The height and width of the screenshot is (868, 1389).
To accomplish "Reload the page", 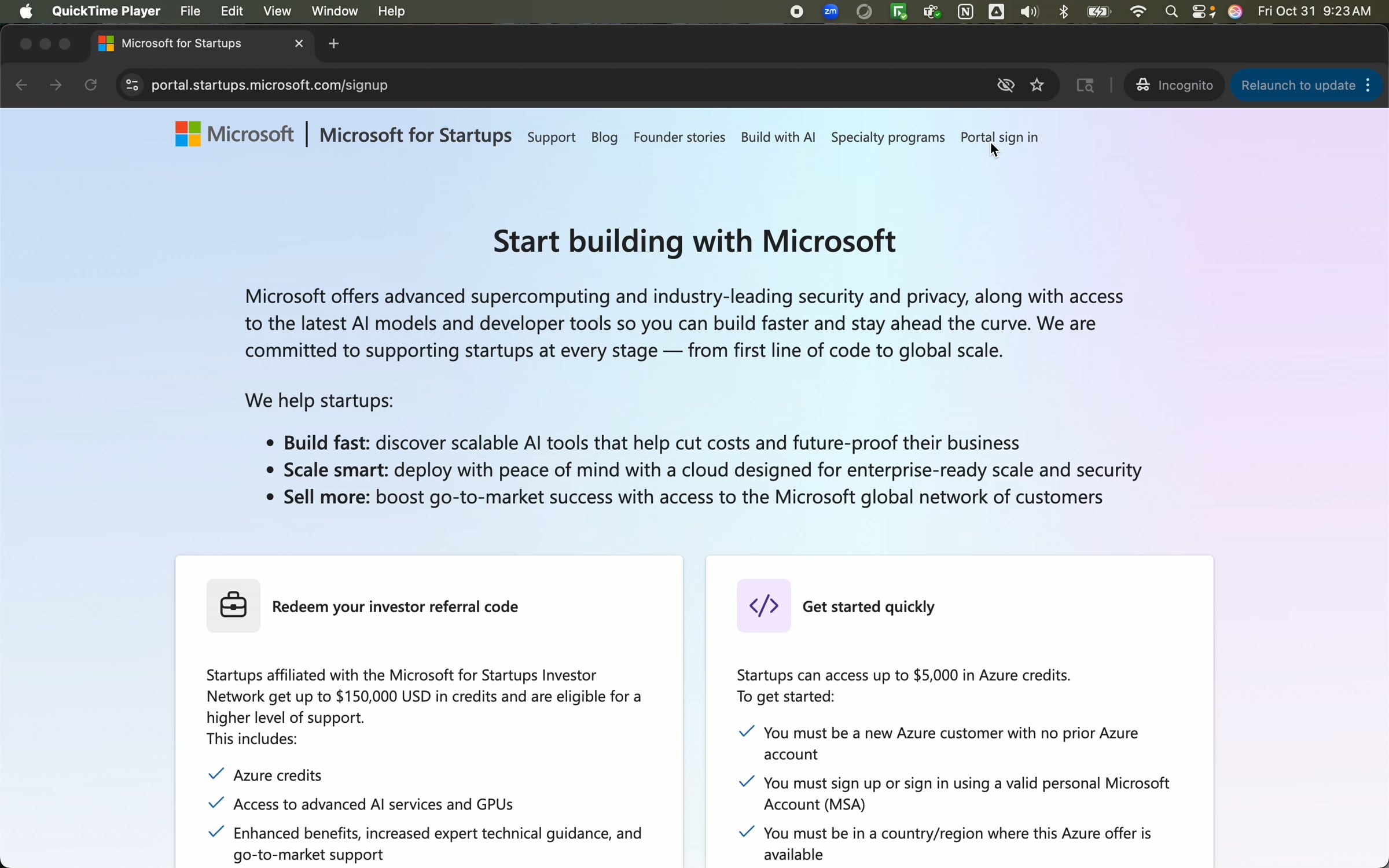I will tap(90, 85).
